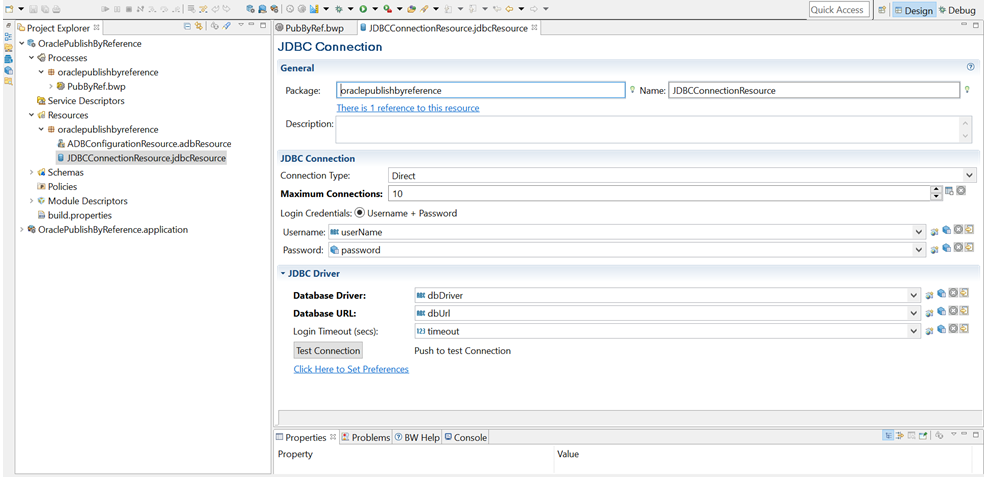
Task: Click the first icon right of the Username field
Action: point(934,232)
